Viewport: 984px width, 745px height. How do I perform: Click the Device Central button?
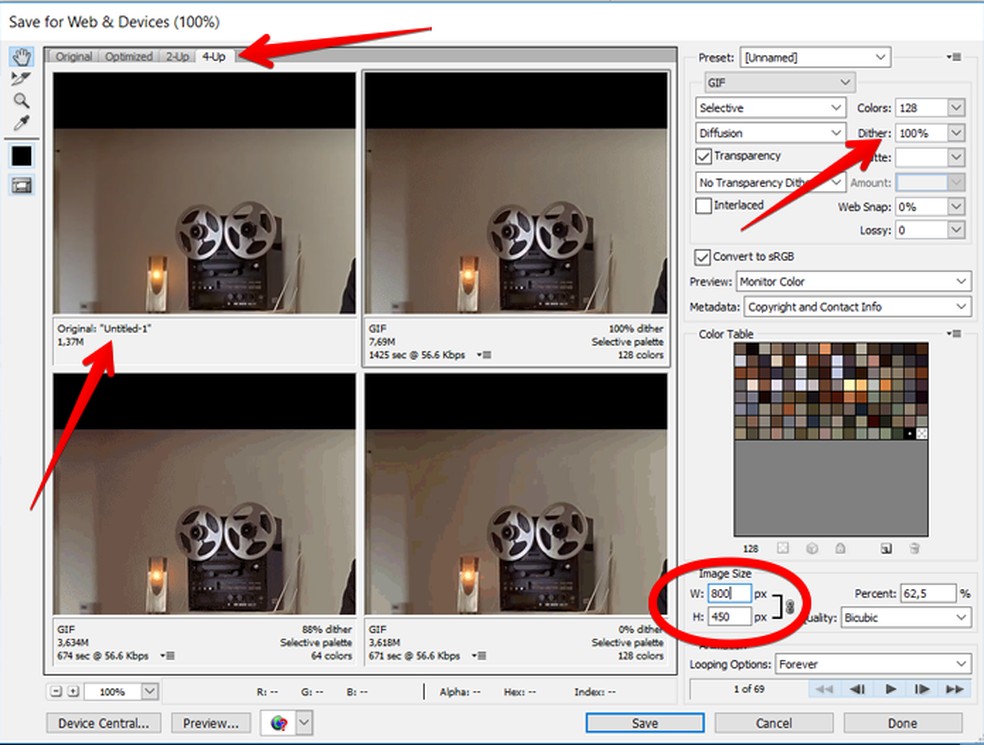click(x=104, y=723)
